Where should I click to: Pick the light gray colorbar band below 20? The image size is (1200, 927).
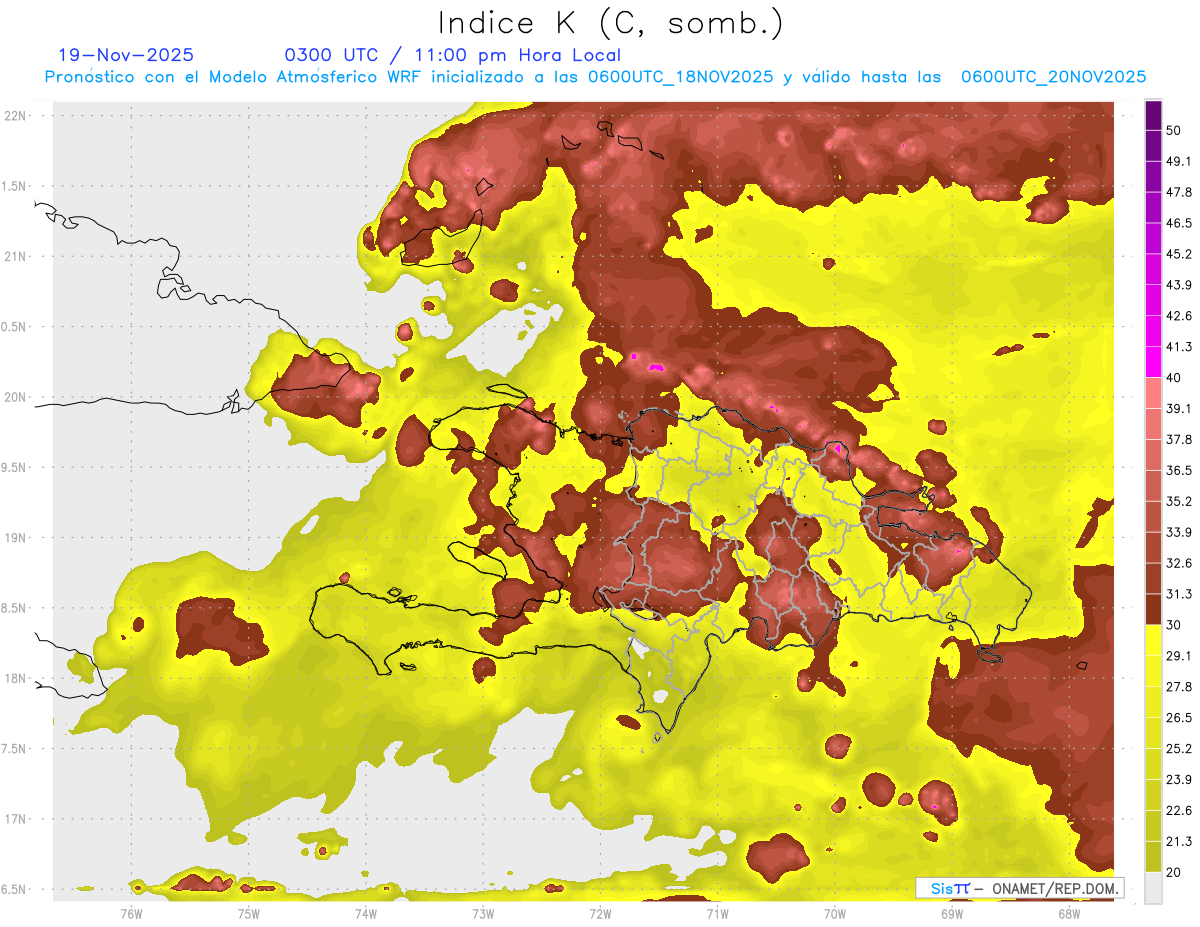1153,888
